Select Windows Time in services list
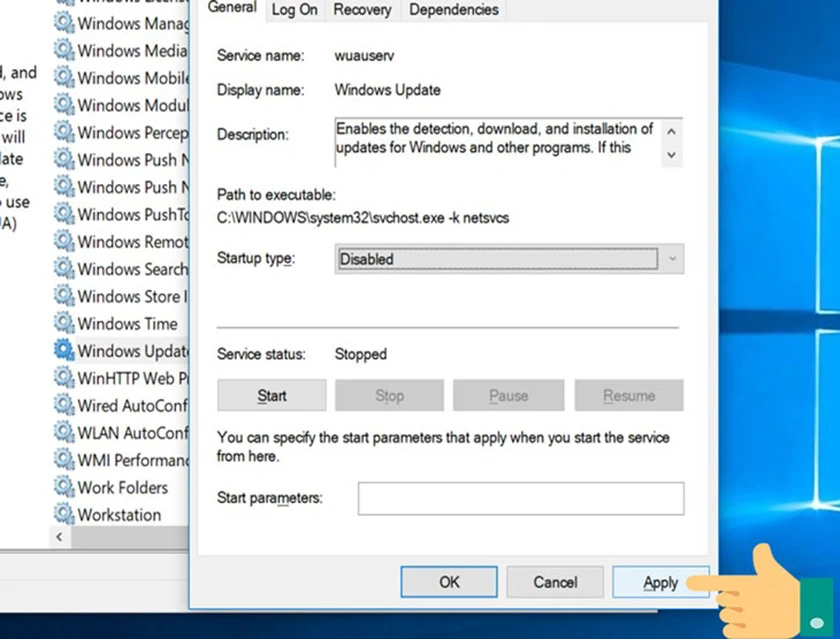 click(128, 324)
